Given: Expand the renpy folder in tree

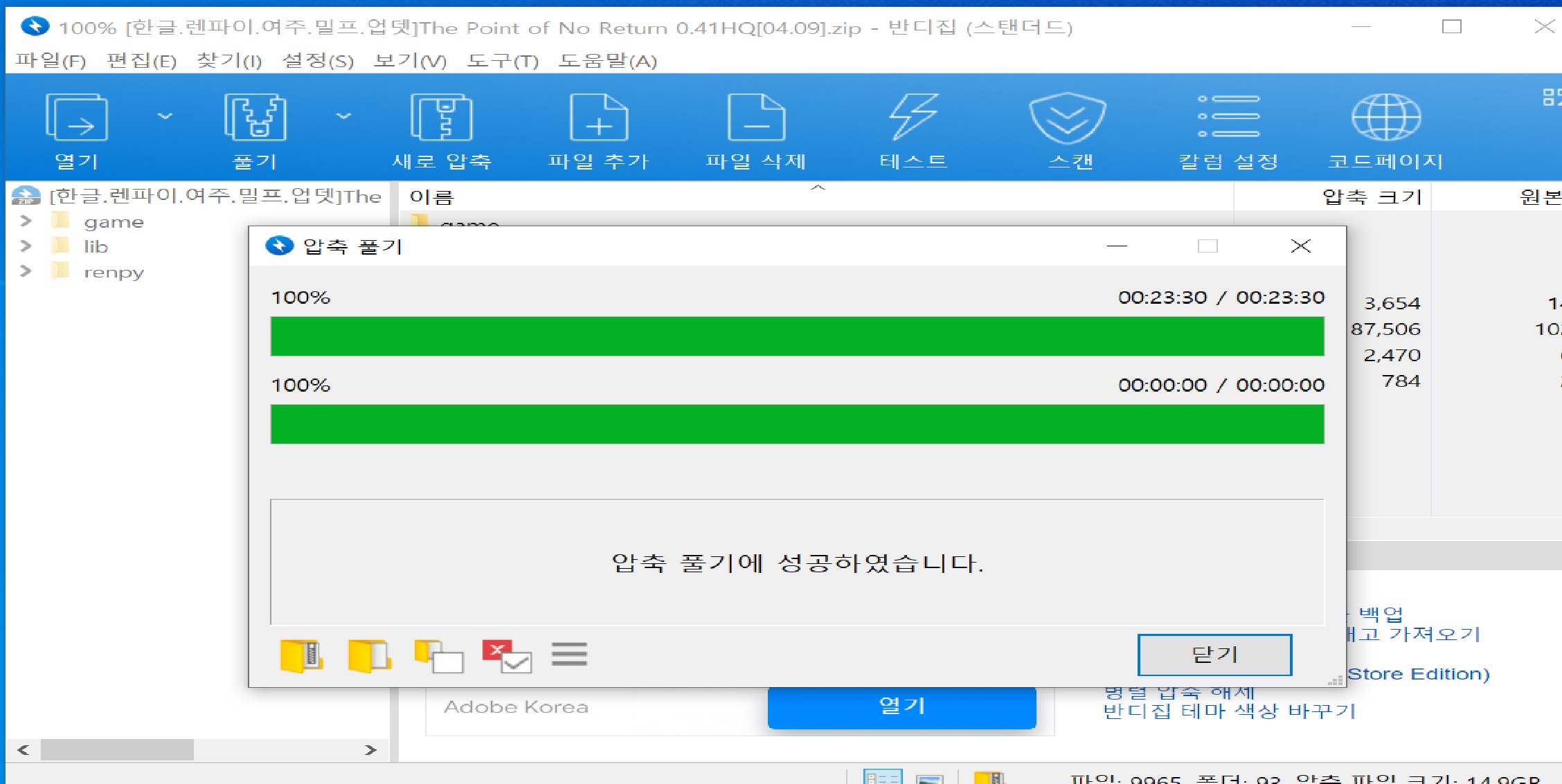Looking at the screenshot, I should coord(26,271).
